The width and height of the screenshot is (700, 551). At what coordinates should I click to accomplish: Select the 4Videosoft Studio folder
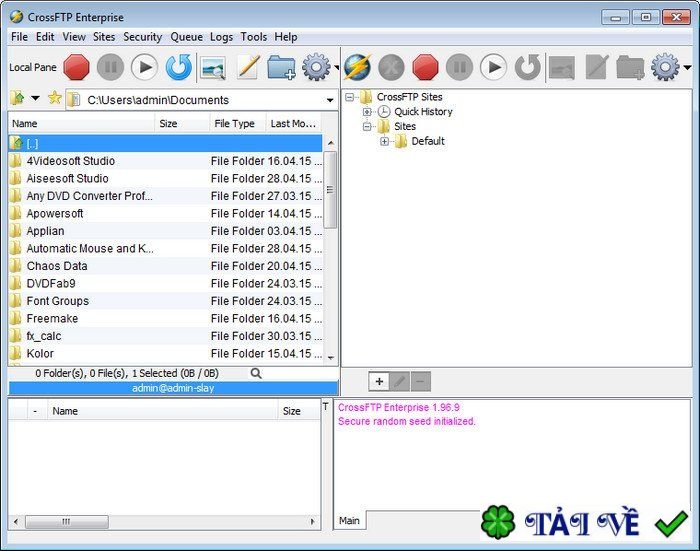[165, 161]
